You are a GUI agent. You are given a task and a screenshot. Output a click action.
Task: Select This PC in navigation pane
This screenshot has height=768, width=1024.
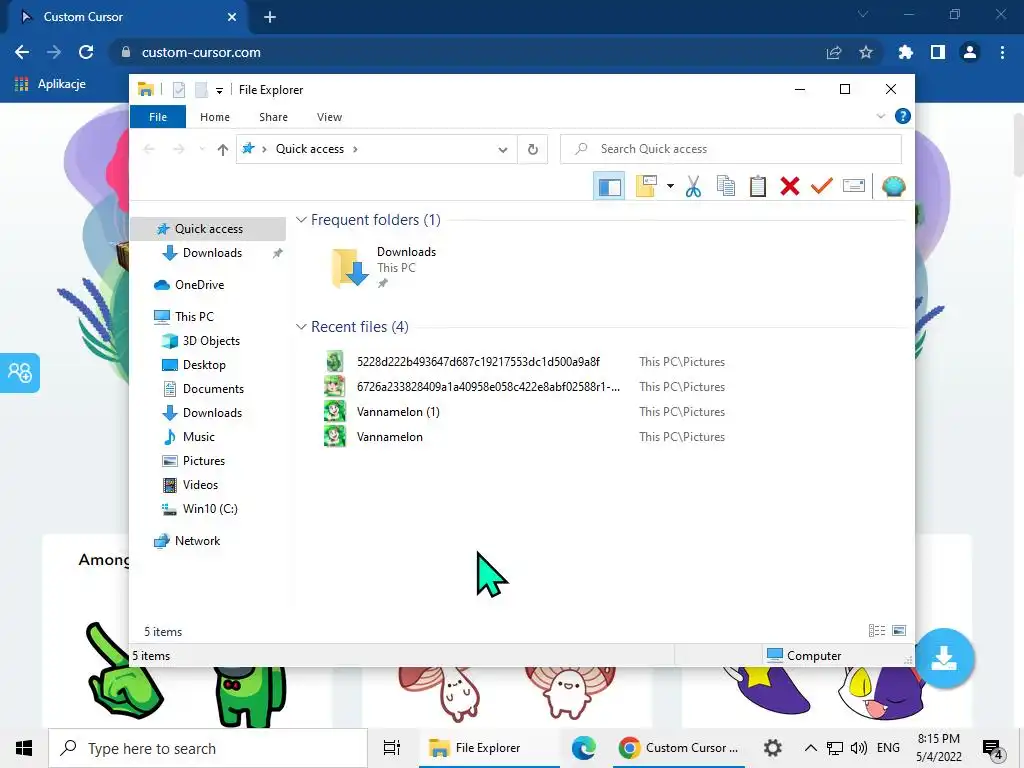tap(194, 317)
